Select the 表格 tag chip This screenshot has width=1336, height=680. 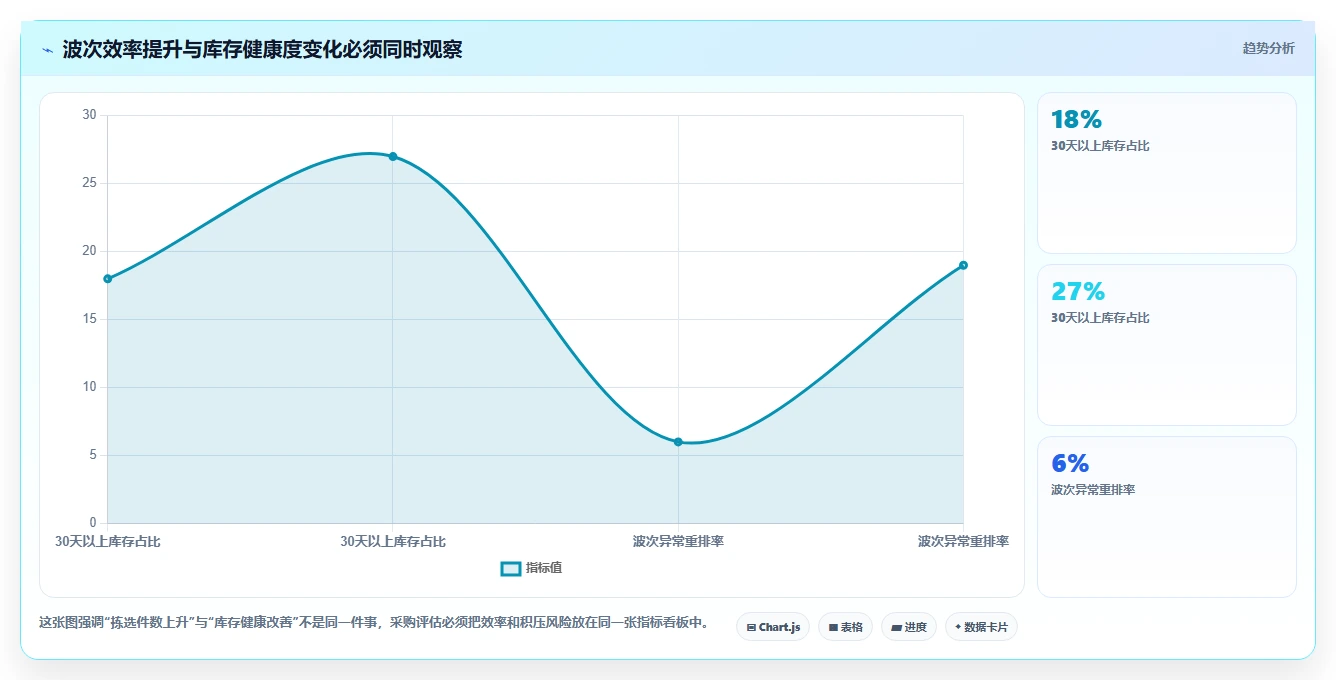point(845,627)
